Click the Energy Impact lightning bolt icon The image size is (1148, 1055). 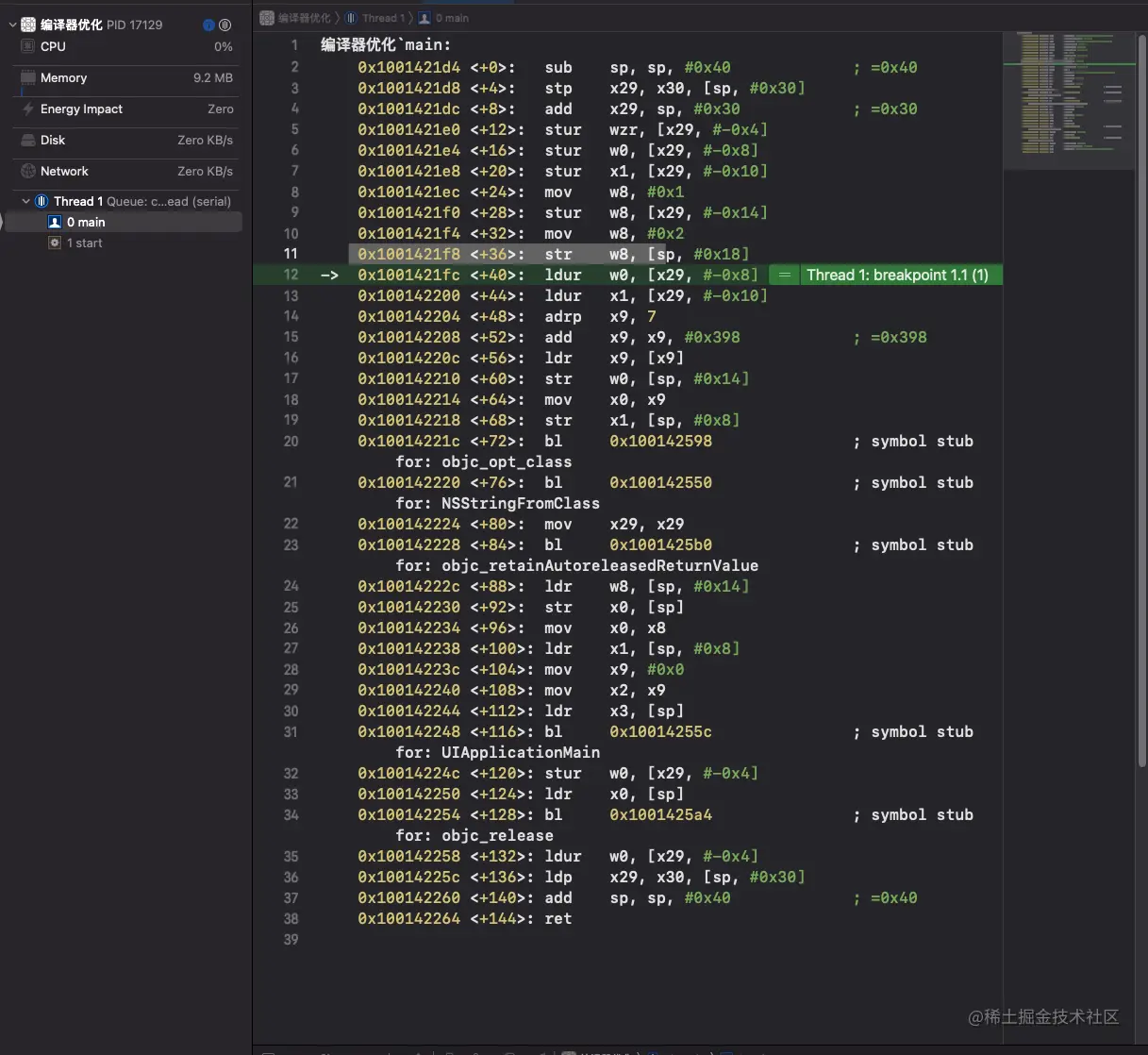[x=28, y=109]
